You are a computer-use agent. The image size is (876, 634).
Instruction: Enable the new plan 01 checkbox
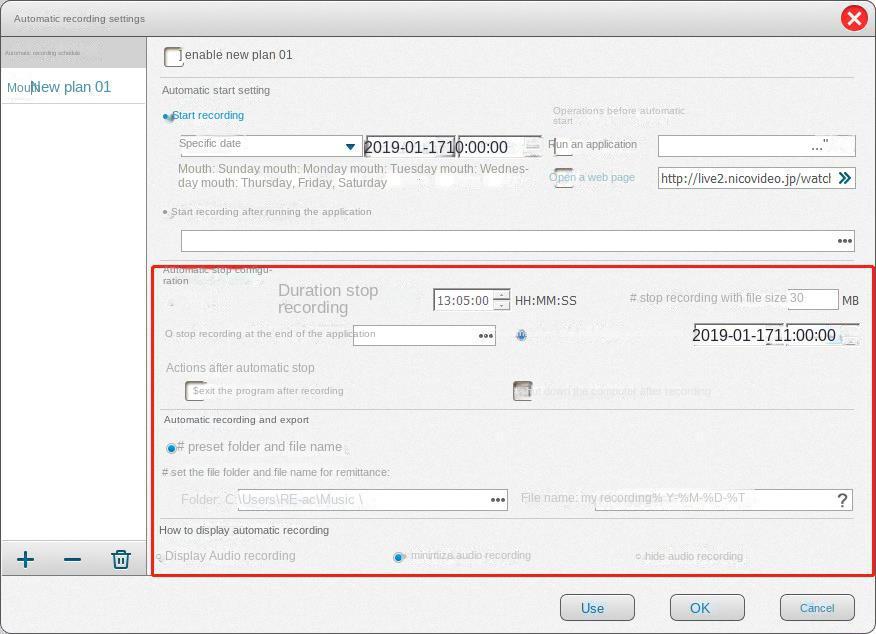(x=174, y=57)
